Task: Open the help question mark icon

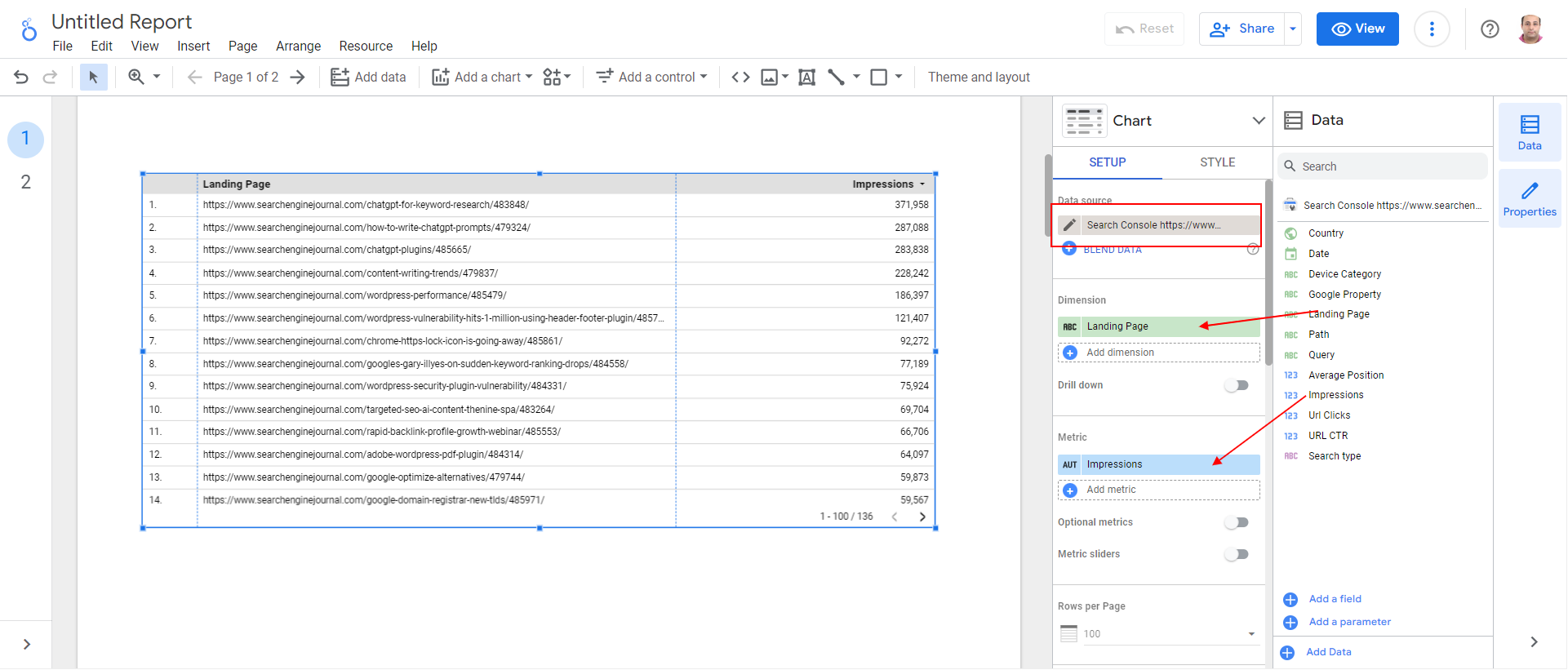Action: pos(1490,29)
